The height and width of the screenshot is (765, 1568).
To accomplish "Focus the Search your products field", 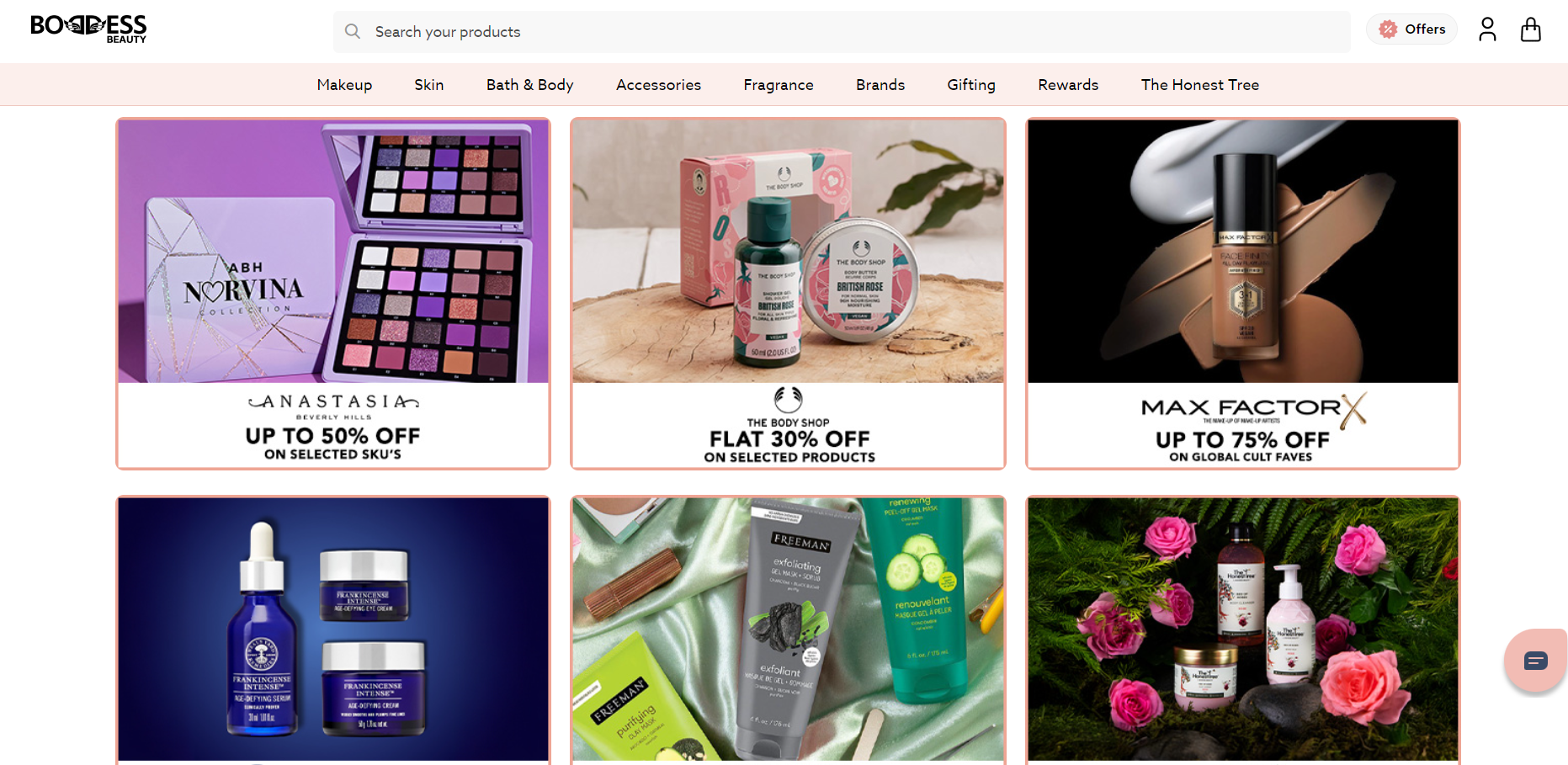I will [x=842, y=32].
